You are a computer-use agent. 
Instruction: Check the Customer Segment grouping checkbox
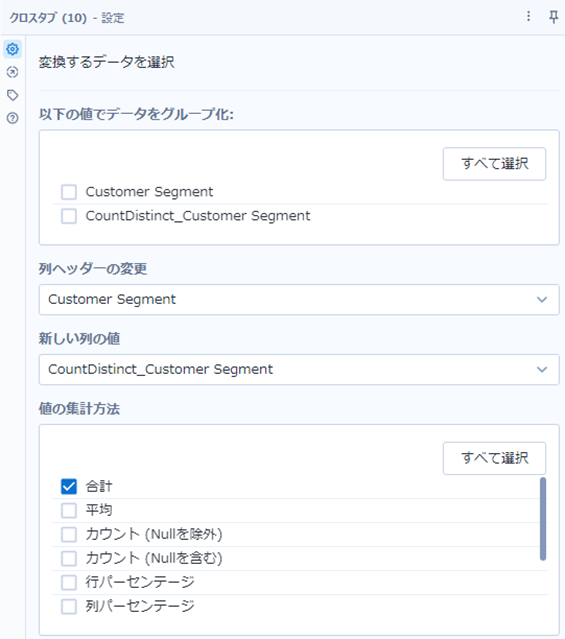(x=68, y=192)
